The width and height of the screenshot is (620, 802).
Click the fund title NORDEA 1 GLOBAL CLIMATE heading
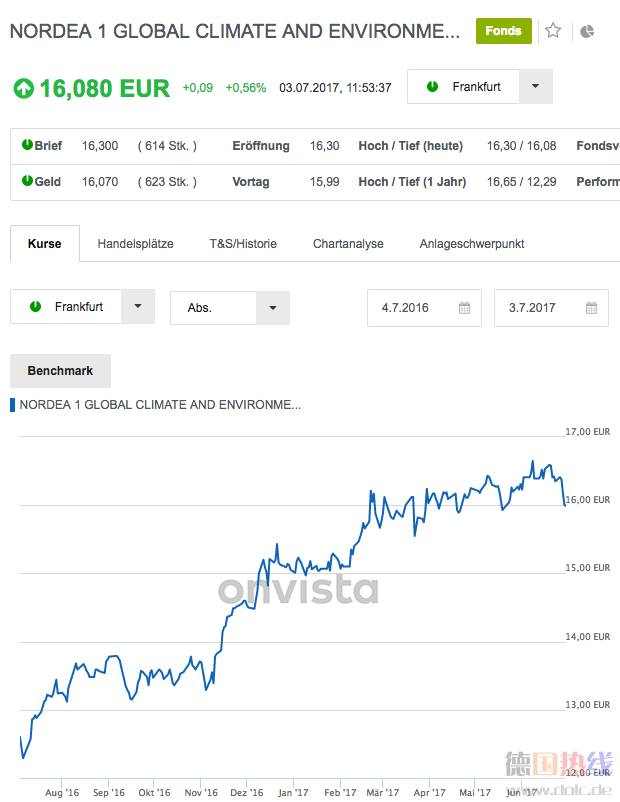click(235, 31)
